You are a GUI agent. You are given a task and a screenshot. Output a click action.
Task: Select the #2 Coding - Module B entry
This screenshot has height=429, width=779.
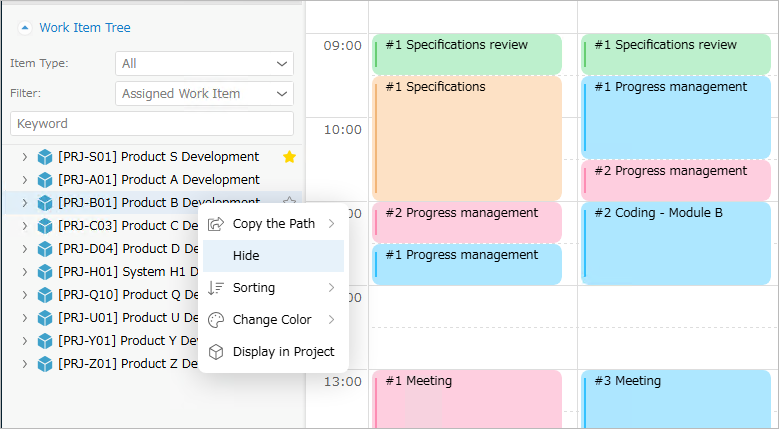point(676,243)
